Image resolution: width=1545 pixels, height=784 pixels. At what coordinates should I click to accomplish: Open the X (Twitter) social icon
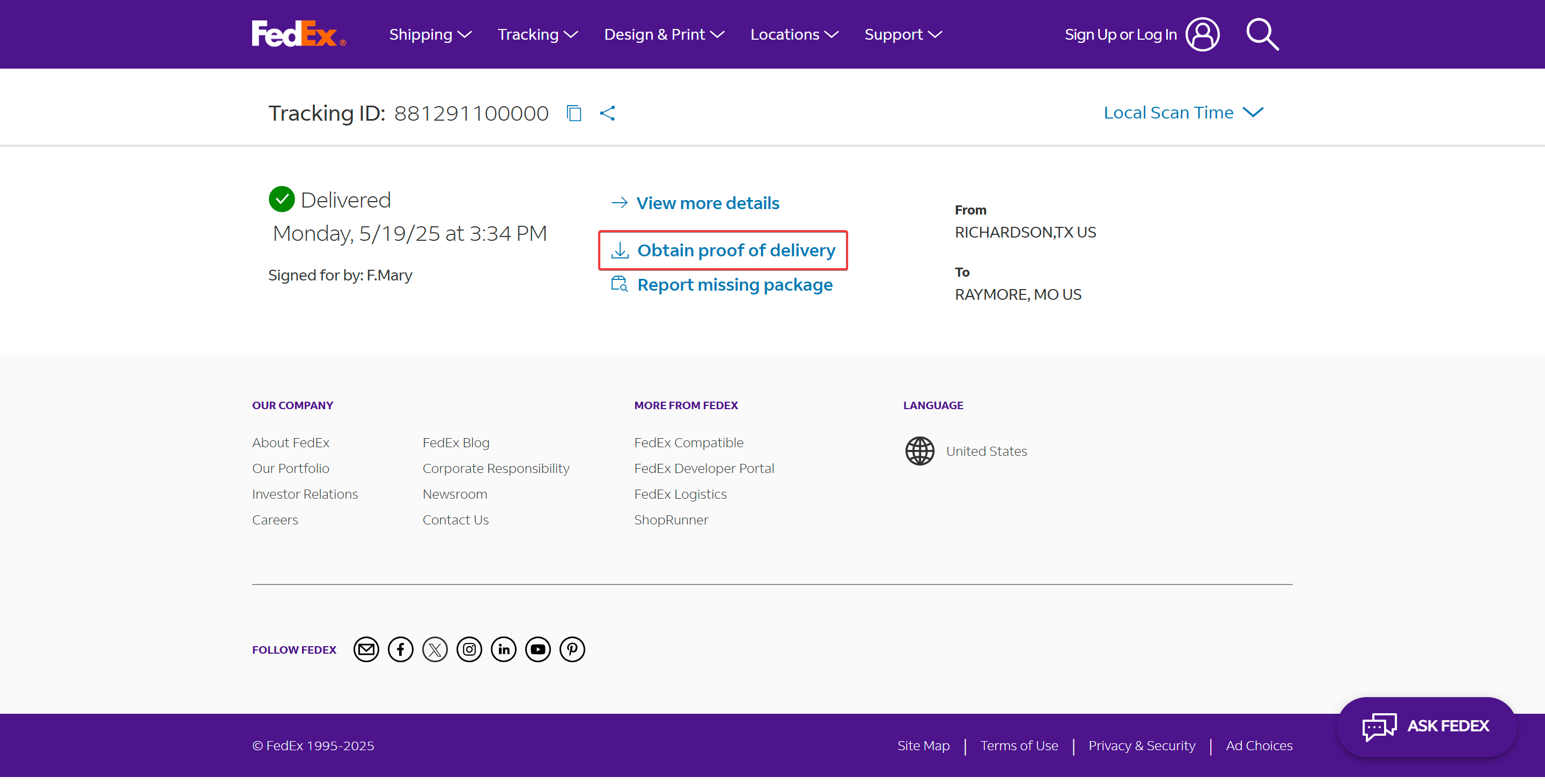tap(435, 649)
